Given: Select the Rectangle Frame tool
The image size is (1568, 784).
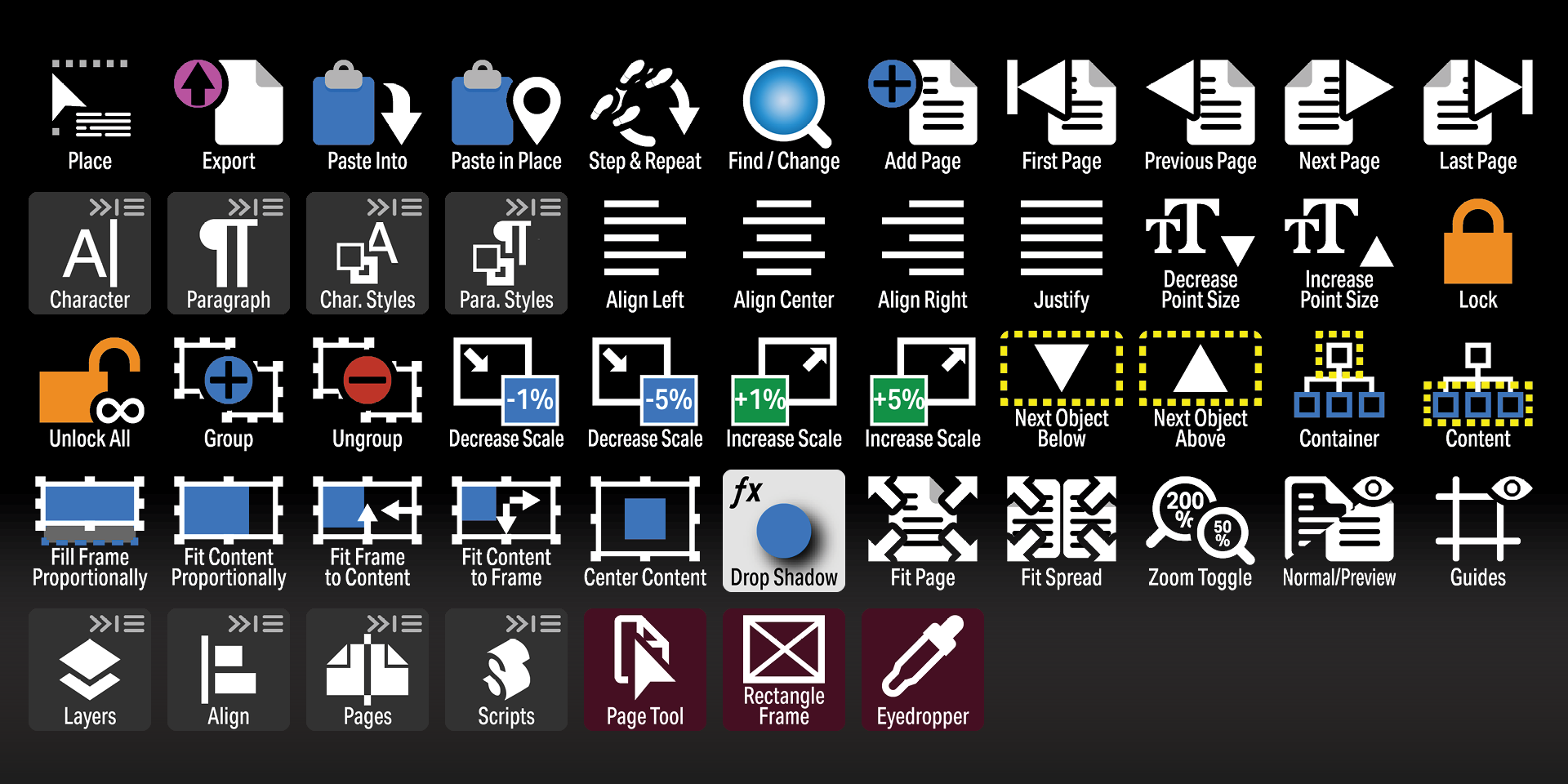Looking at the screenshot, I should tap(784, 670).
